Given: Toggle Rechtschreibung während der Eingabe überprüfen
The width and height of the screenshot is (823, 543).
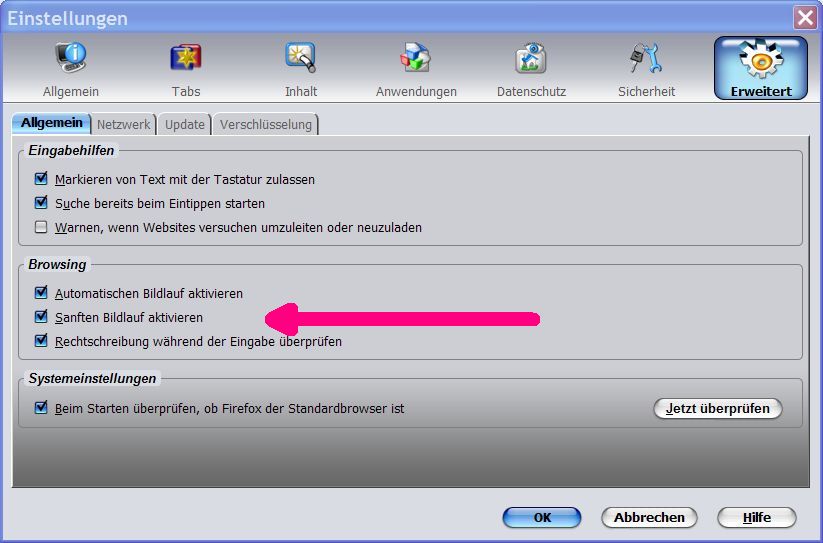Looking at the screenshot, I should click(41, 341).
